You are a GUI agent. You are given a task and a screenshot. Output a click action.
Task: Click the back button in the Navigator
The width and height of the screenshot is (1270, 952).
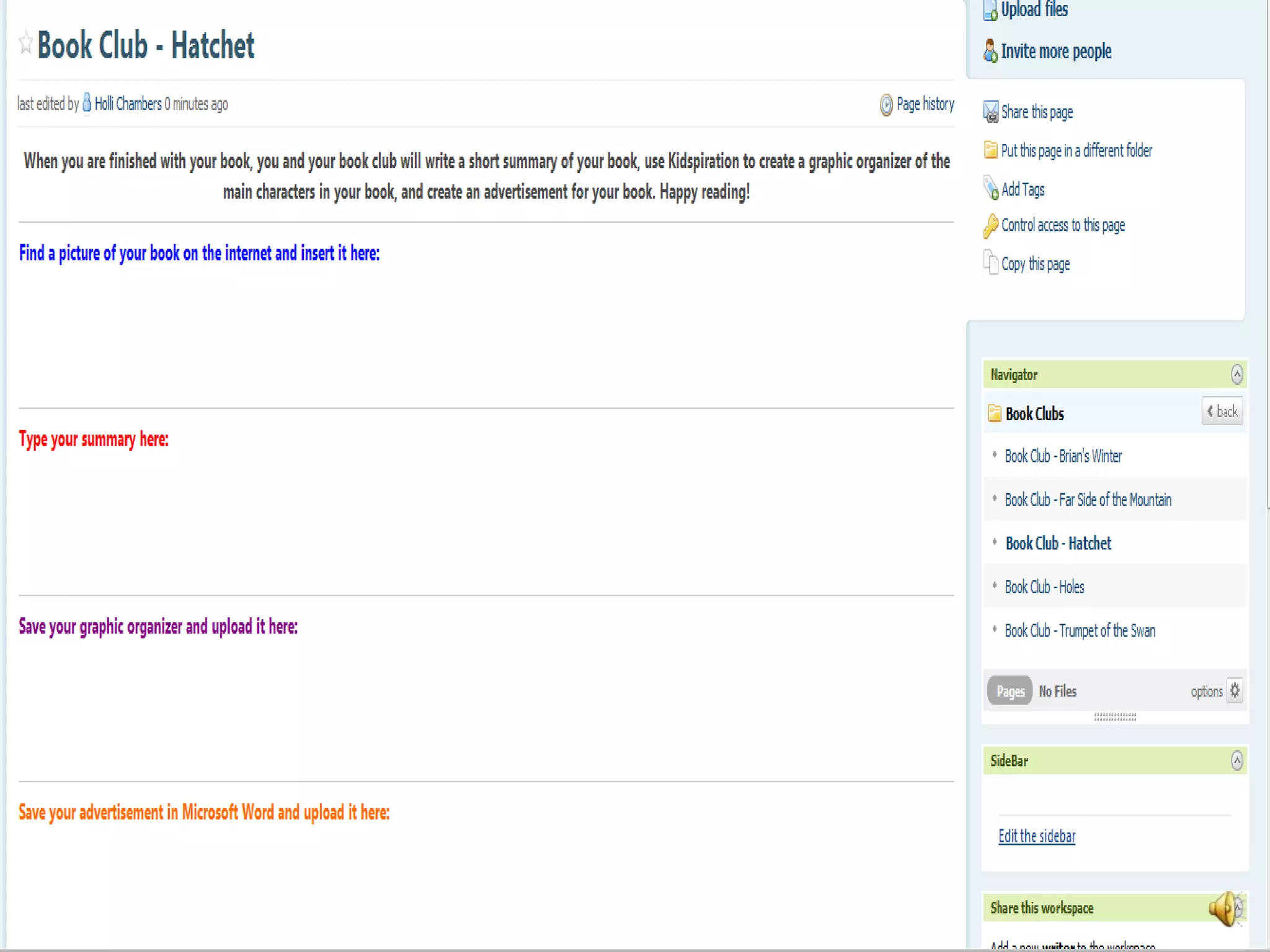pos(1222,412)
